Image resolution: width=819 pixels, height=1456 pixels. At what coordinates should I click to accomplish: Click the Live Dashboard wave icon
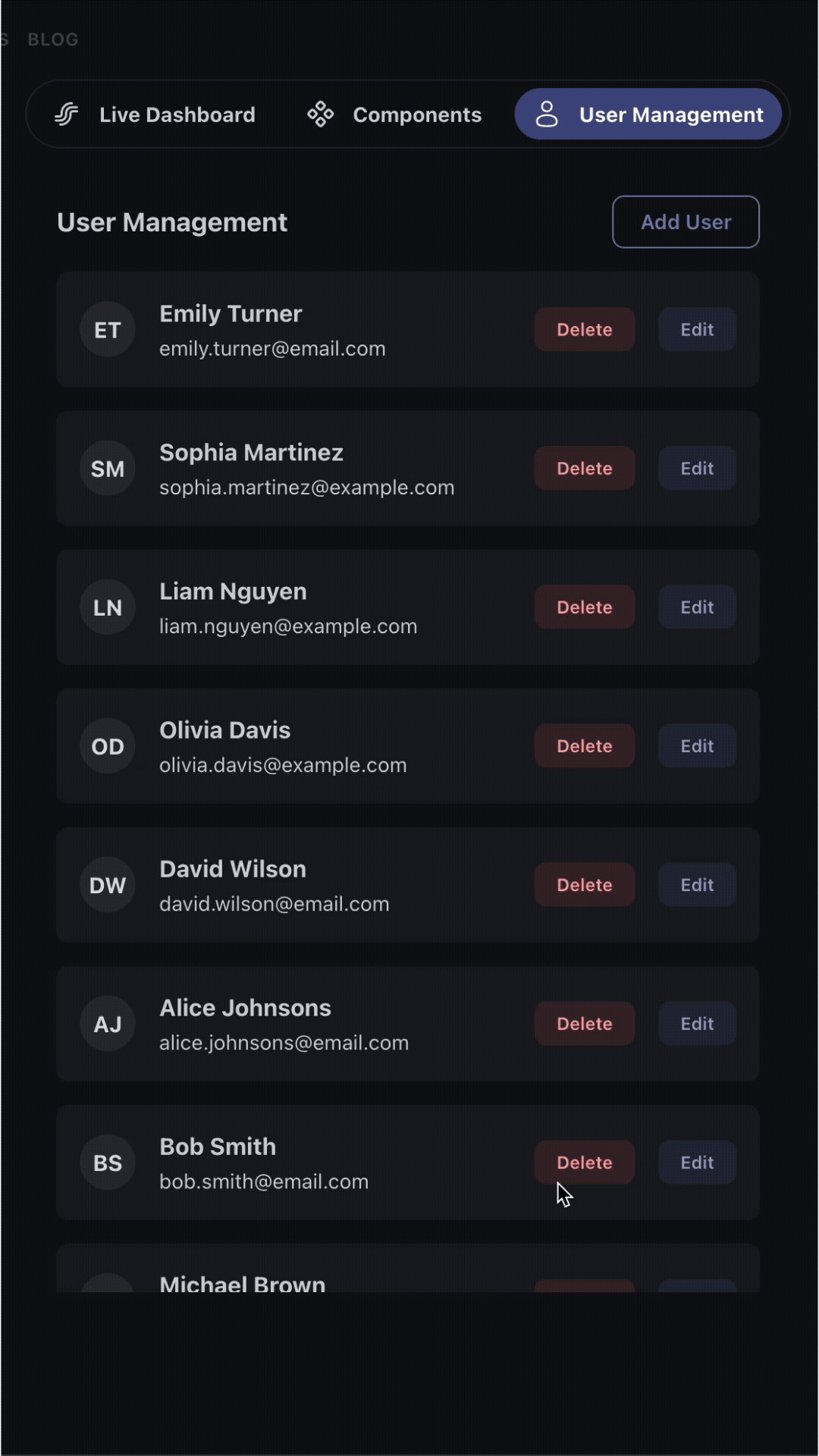(x=67, y=115)
